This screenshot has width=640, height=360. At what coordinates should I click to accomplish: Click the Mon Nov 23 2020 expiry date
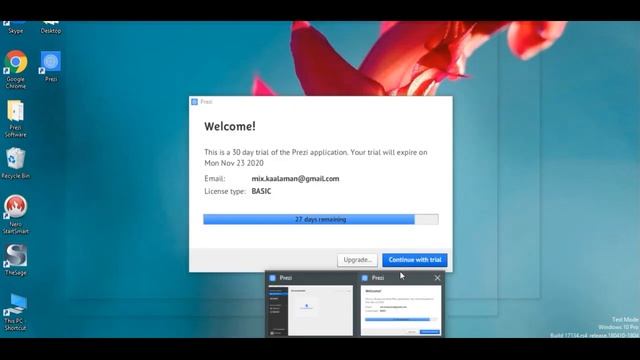point(234,163)
